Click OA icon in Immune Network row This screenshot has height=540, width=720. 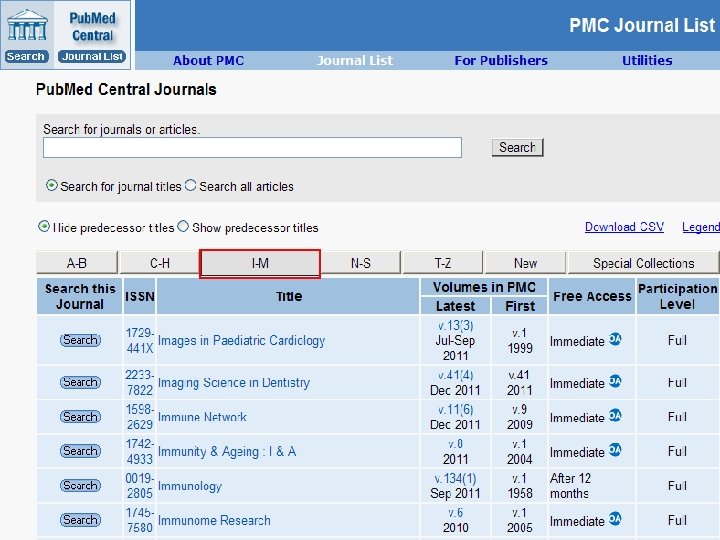(615, 416)
